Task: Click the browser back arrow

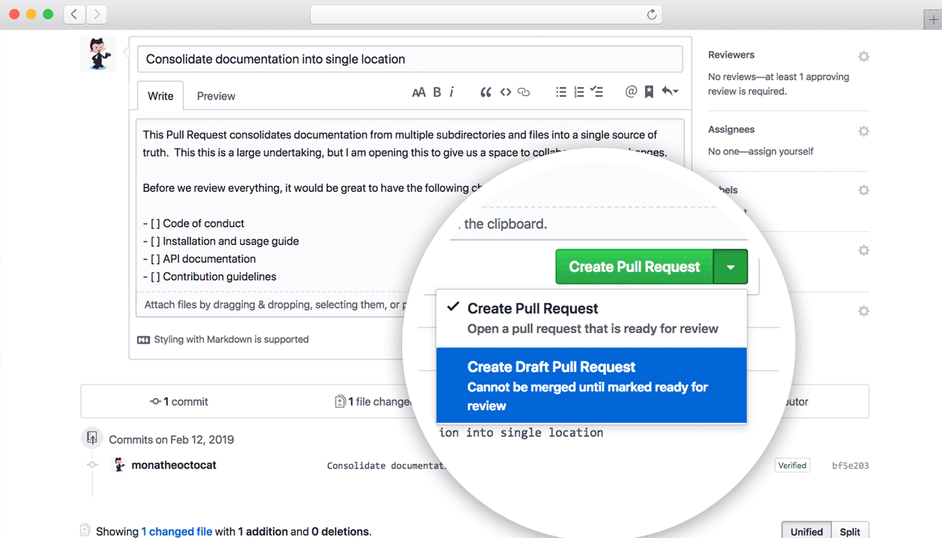Action: coord(74,14)
